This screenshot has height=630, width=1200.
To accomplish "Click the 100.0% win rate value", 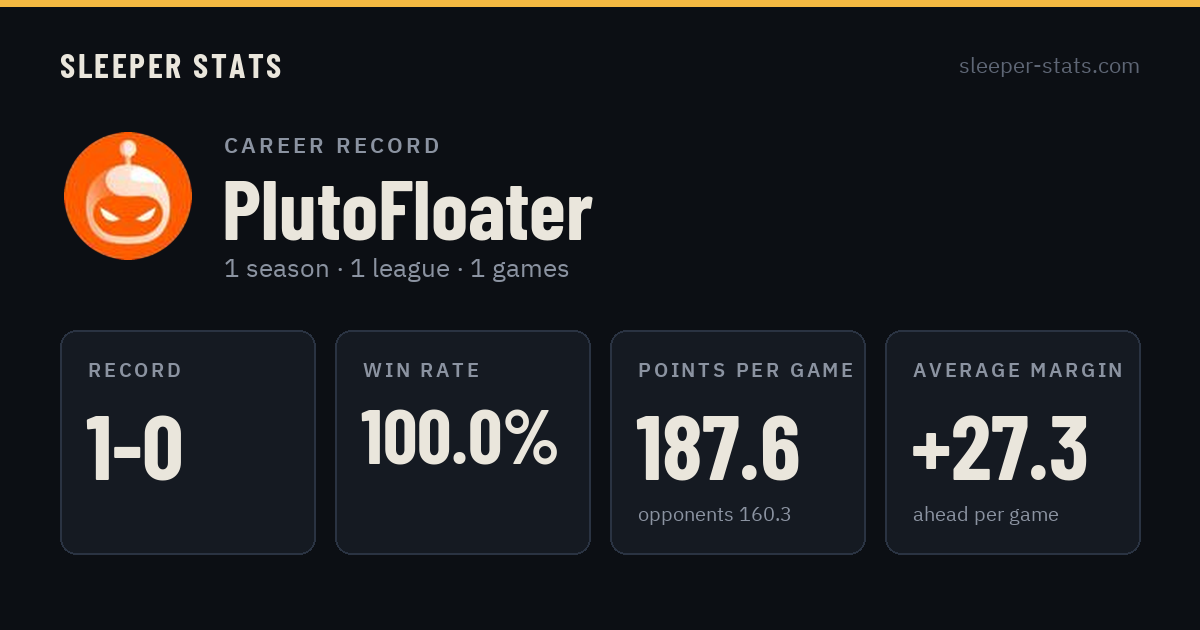I will pos(459,437).
